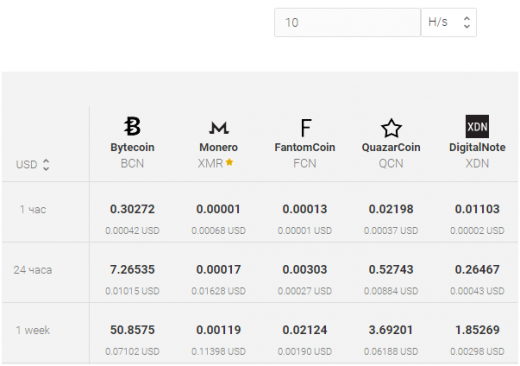520x366 pixels.
Task: Click the FantomCoin daily value 0.00303
Action: (305, 269)
